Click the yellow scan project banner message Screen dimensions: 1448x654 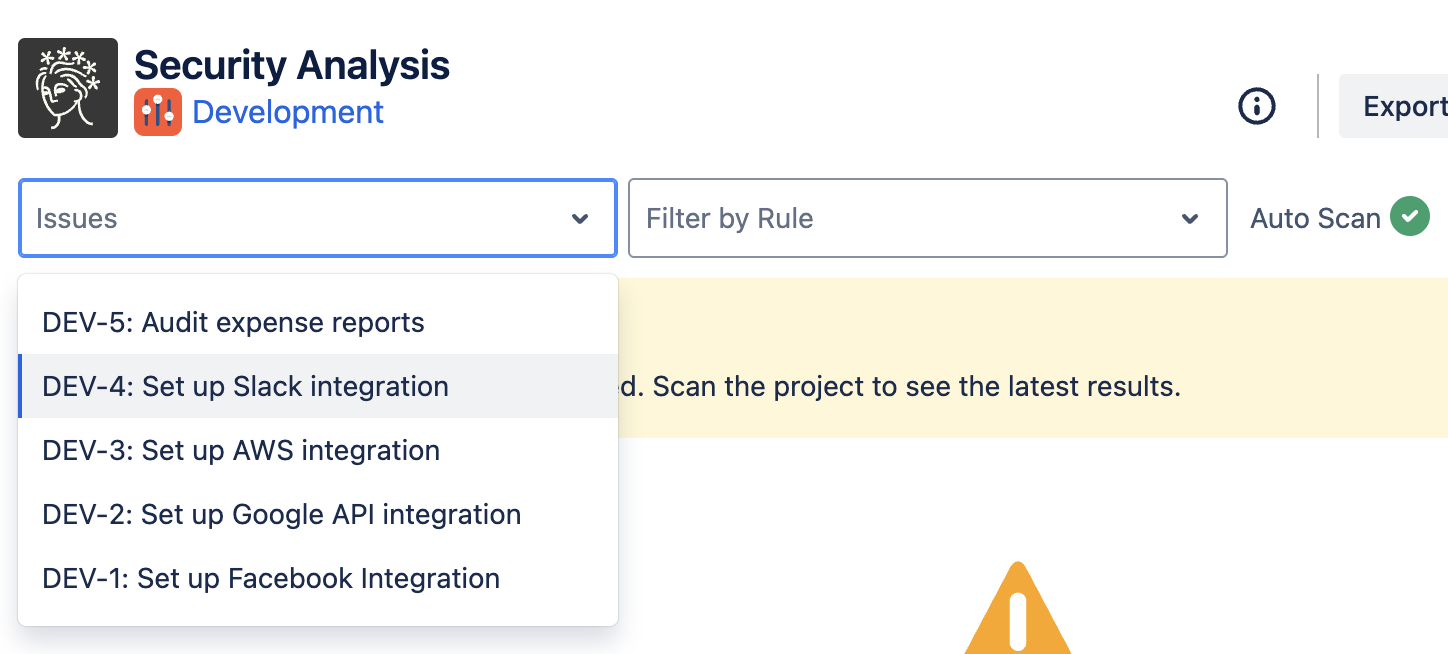tap(900, 386)
